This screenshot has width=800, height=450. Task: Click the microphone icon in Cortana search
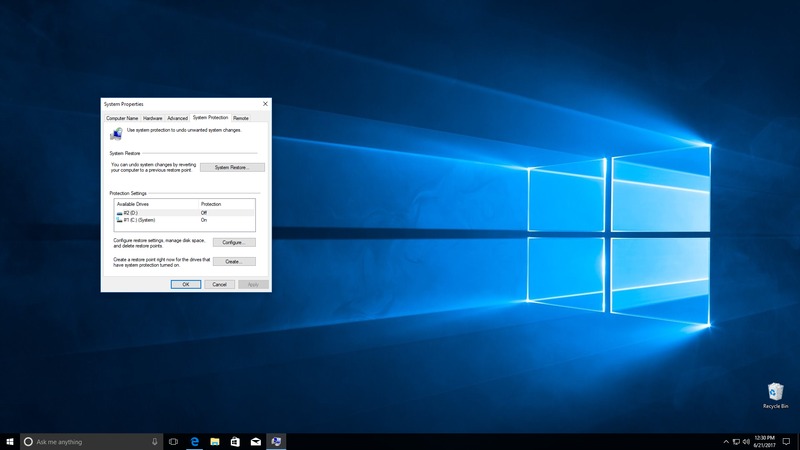[x=154, y=441]
